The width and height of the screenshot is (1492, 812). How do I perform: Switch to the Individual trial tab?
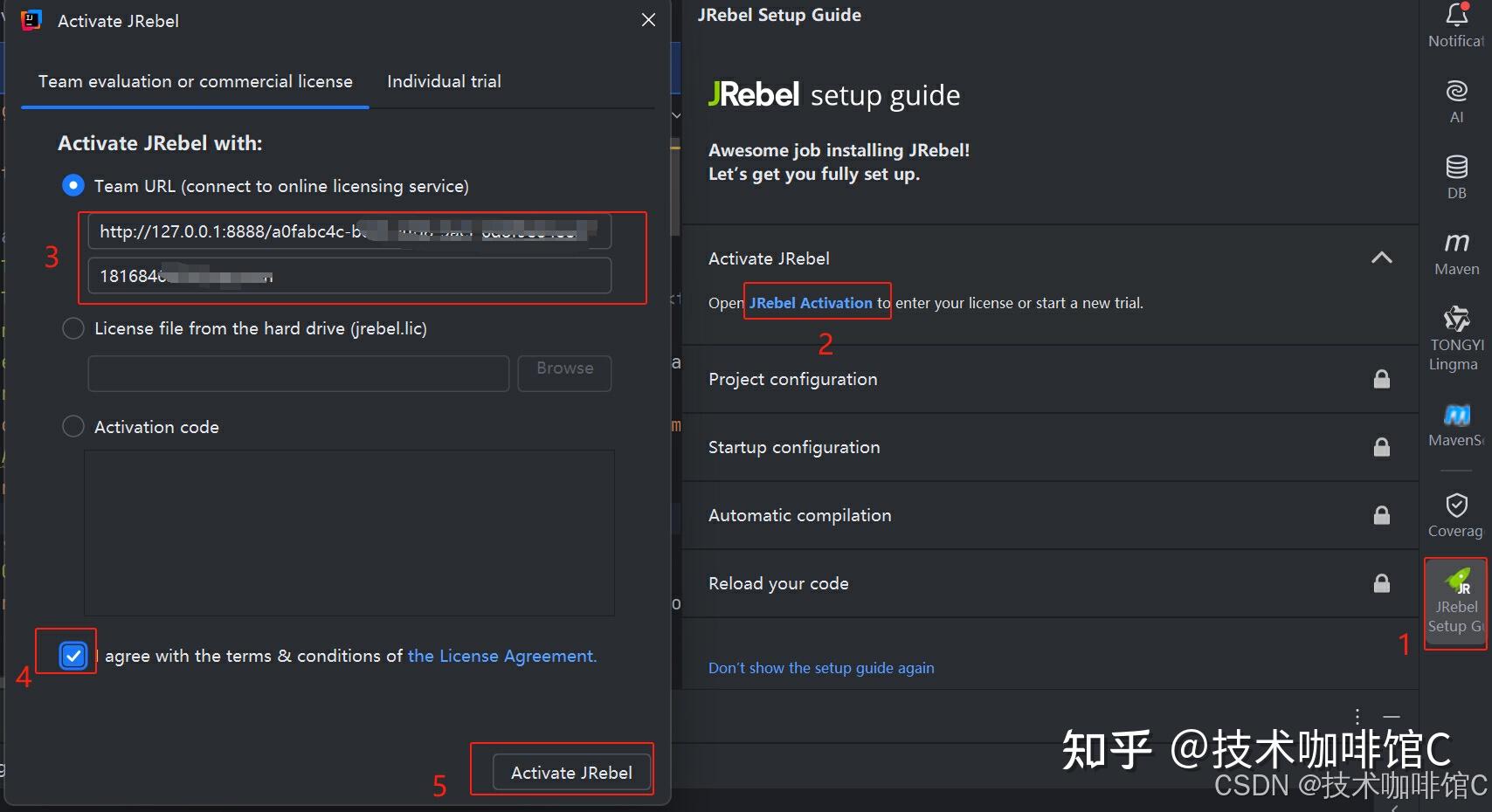tap(444, 81)
